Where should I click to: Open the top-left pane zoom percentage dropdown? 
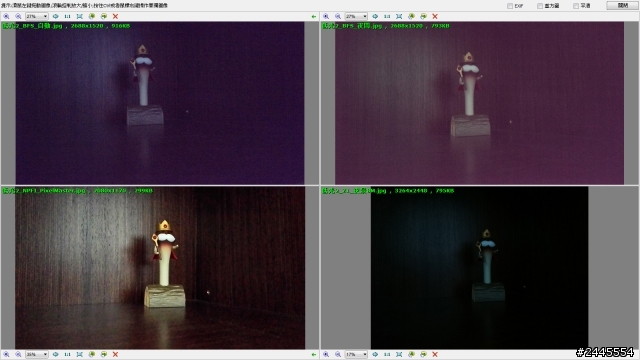(37, 16)
